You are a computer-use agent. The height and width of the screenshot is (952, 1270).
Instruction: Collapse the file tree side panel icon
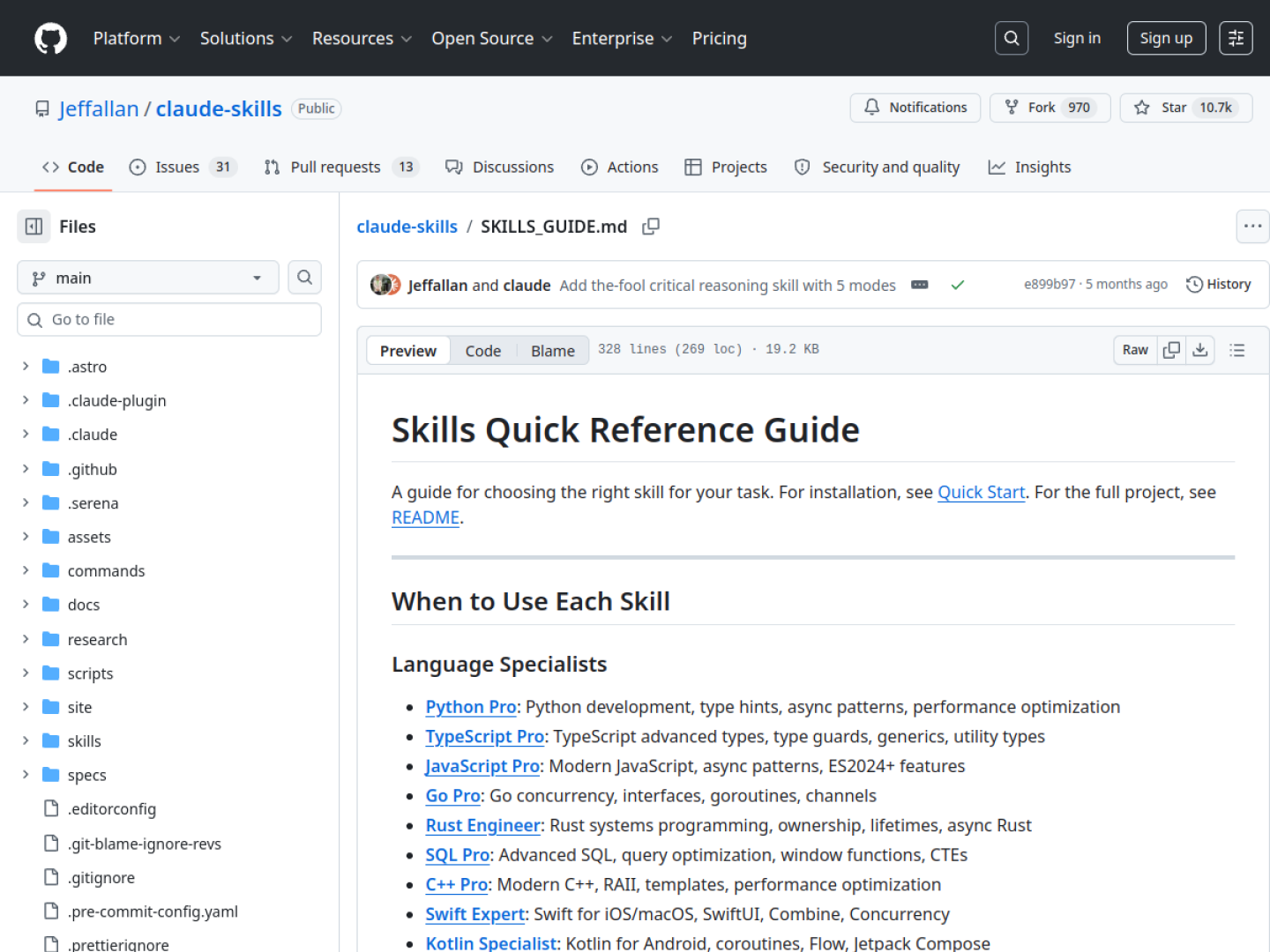34,227
